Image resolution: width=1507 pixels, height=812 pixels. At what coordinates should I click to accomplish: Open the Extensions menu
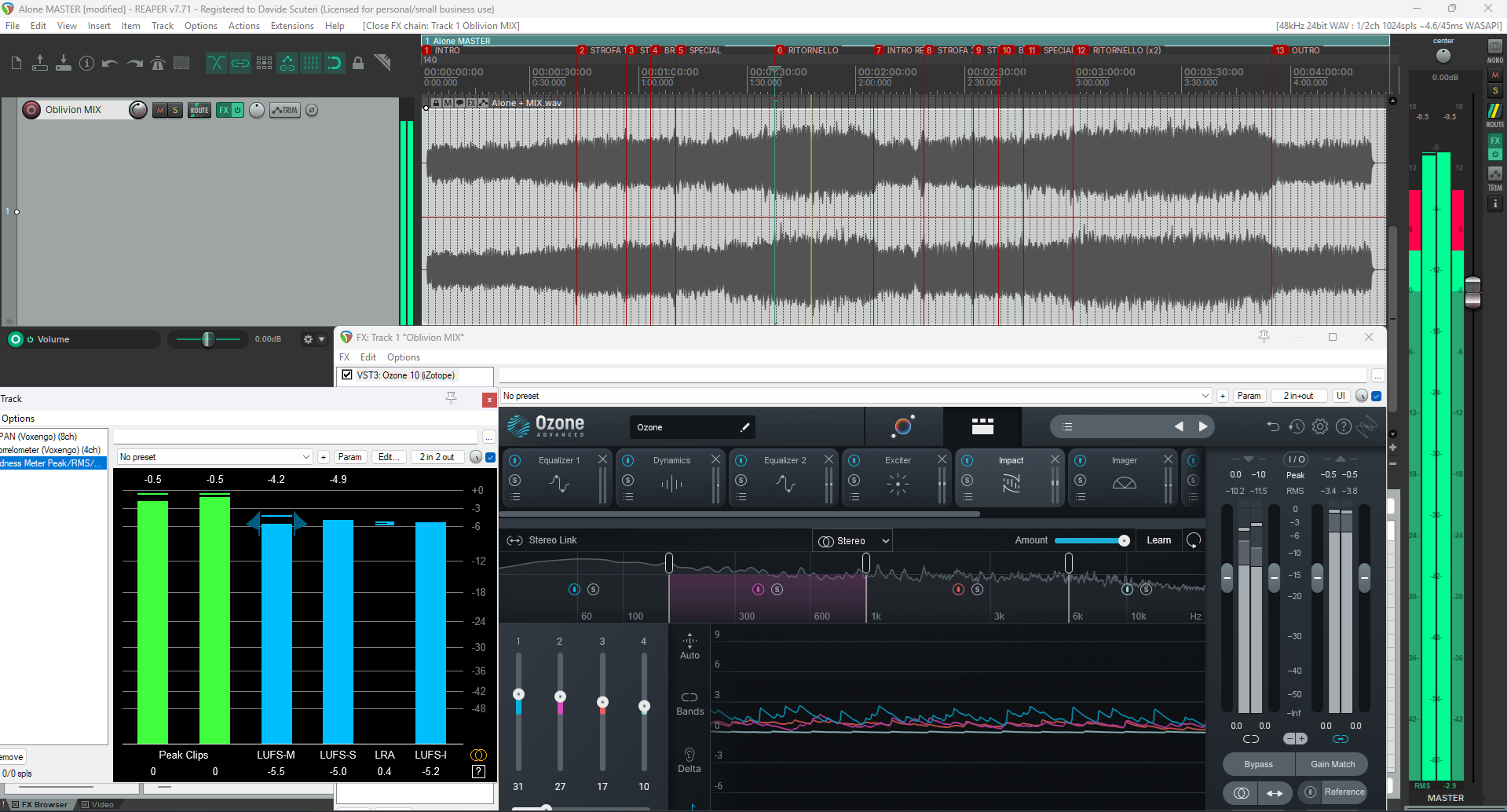pos(292,26)
